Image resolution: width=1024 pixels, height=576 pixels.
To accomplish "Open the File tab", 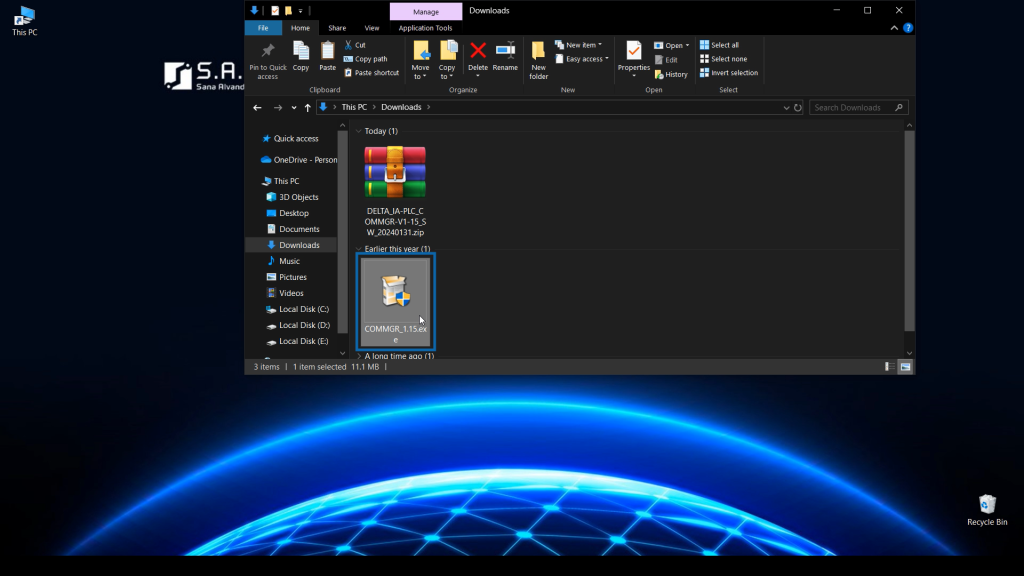I will pyautogui.click(x=263, y=28).
